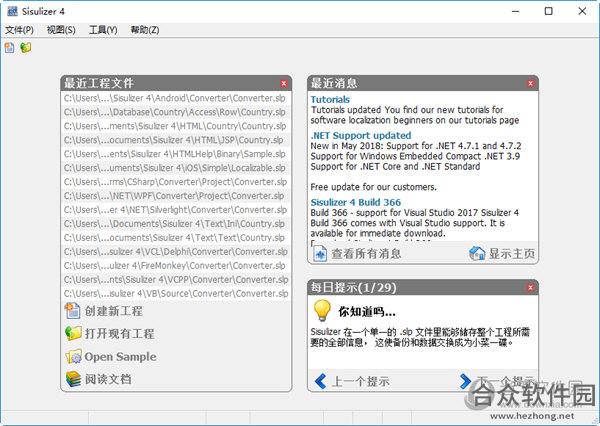Open the 工具(Y) menu
600x426 pixels.
(x=103, y=30)
